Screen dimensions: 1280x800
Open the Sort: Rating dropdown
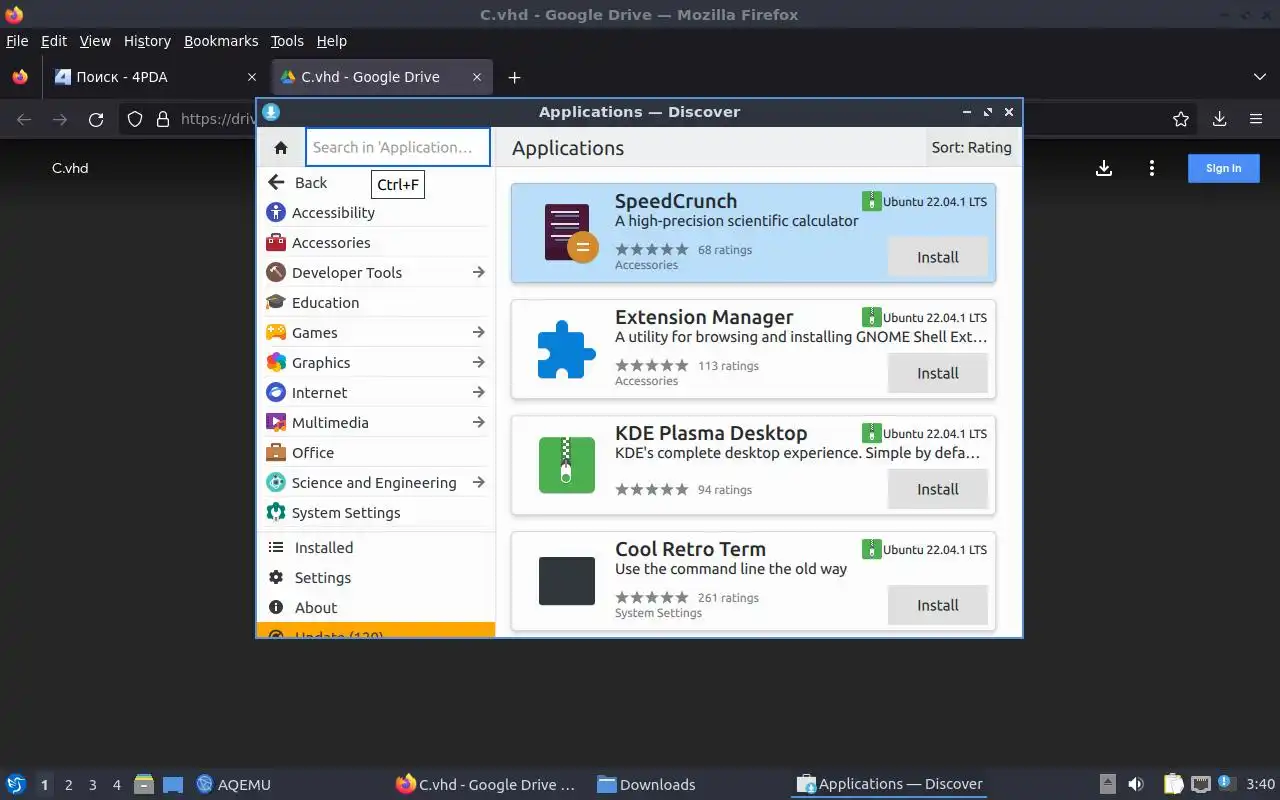971,147
